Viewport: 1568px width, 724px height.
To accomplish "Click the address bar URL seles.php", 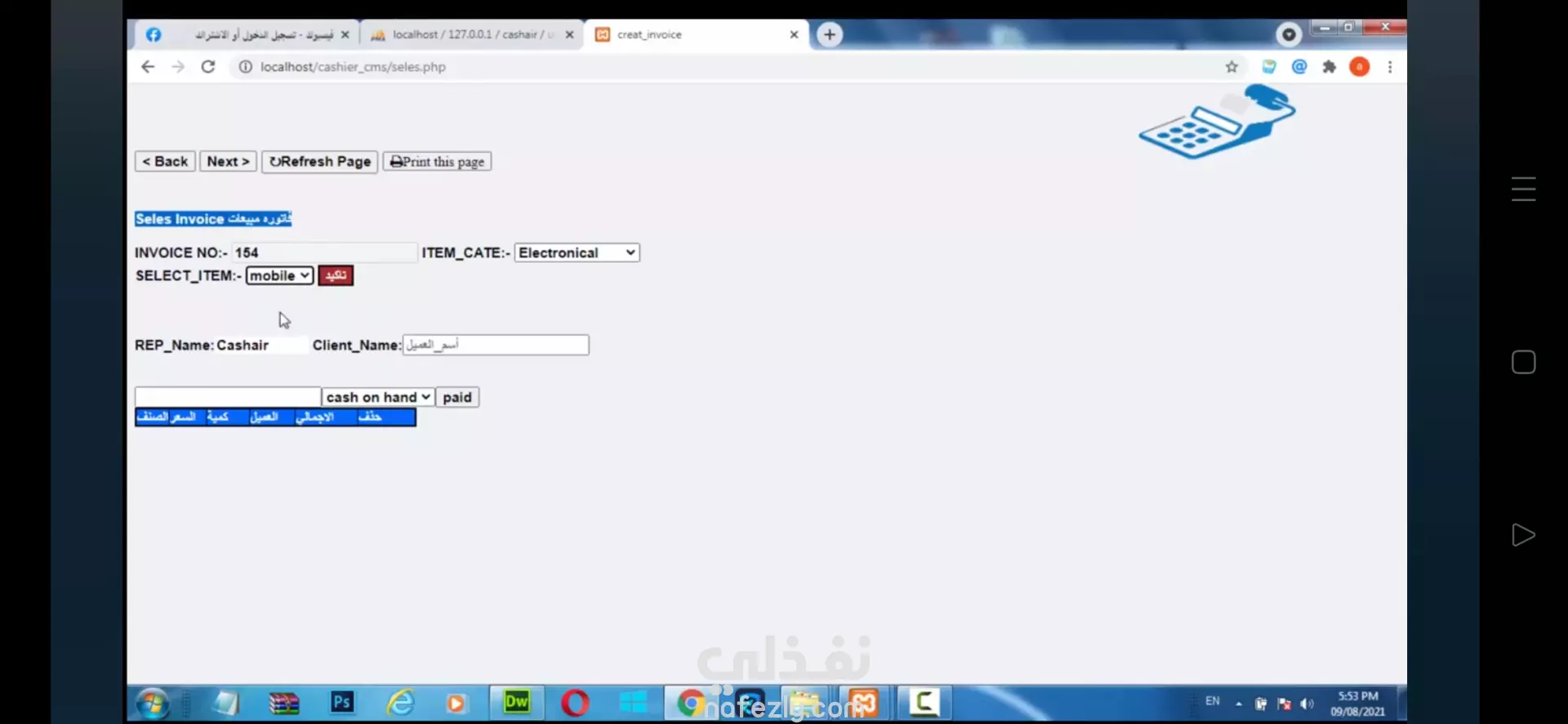I will click(353, 67).
